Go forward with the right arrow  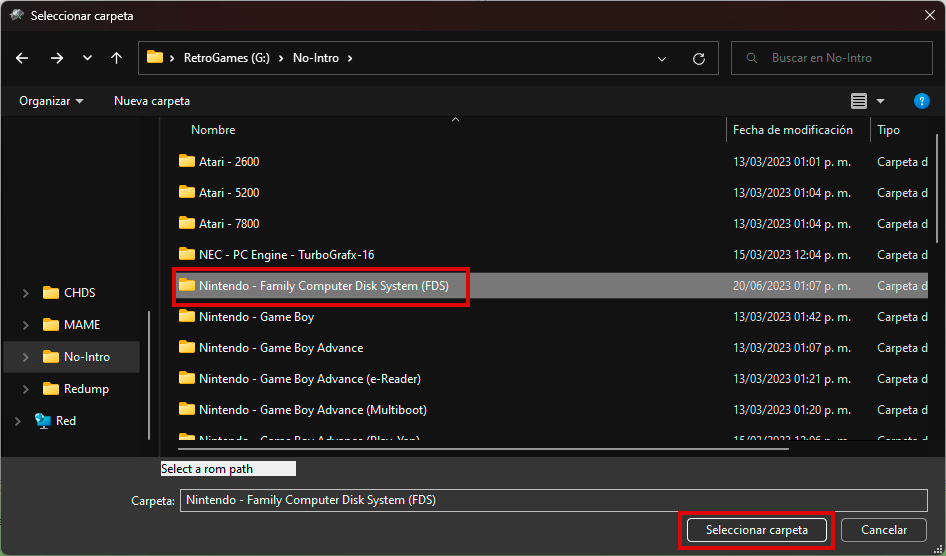(57, 58)
